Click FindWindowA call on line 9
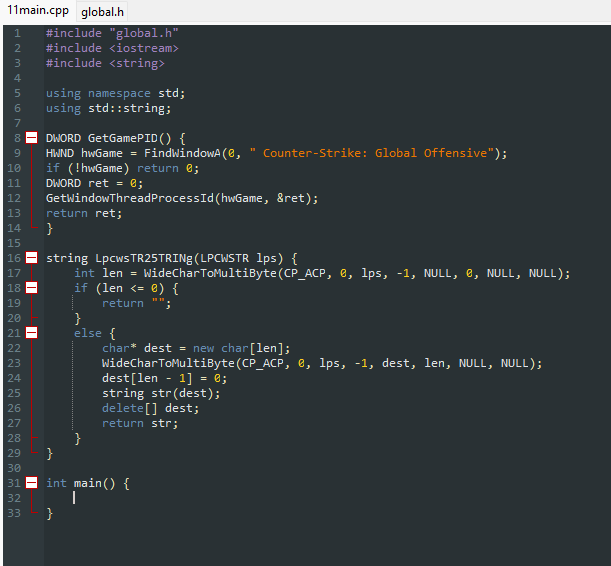The height and width of the screenshot is (566, 611). click(x=182, y=153)
